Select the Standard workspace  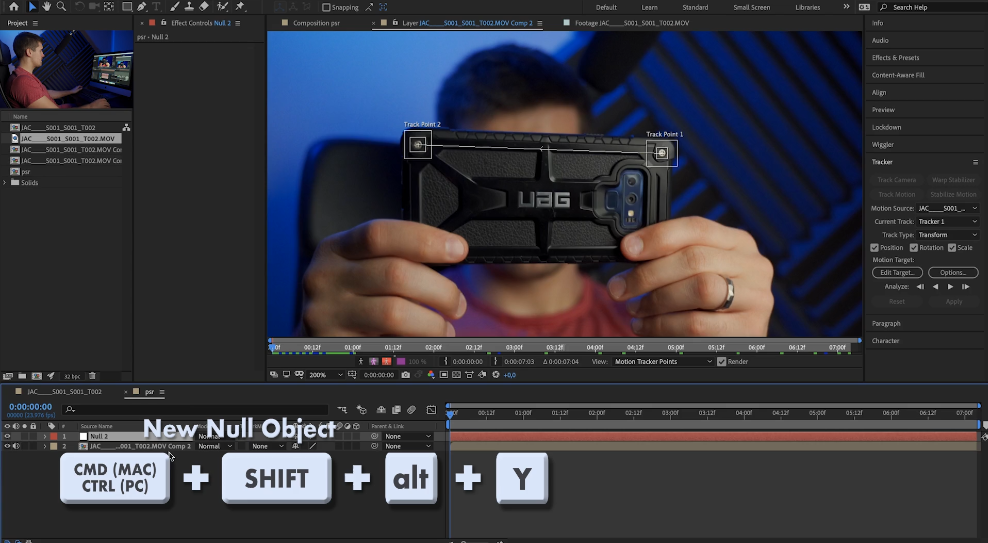(x=695, y=8)
